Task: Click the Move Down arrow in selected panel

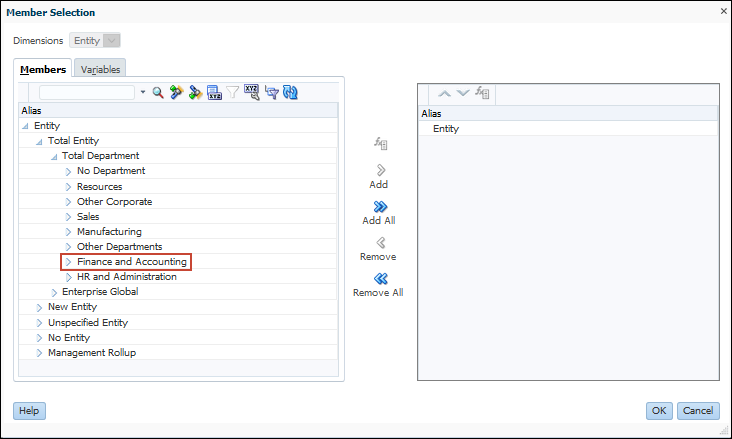Action: tap(463, 93)
